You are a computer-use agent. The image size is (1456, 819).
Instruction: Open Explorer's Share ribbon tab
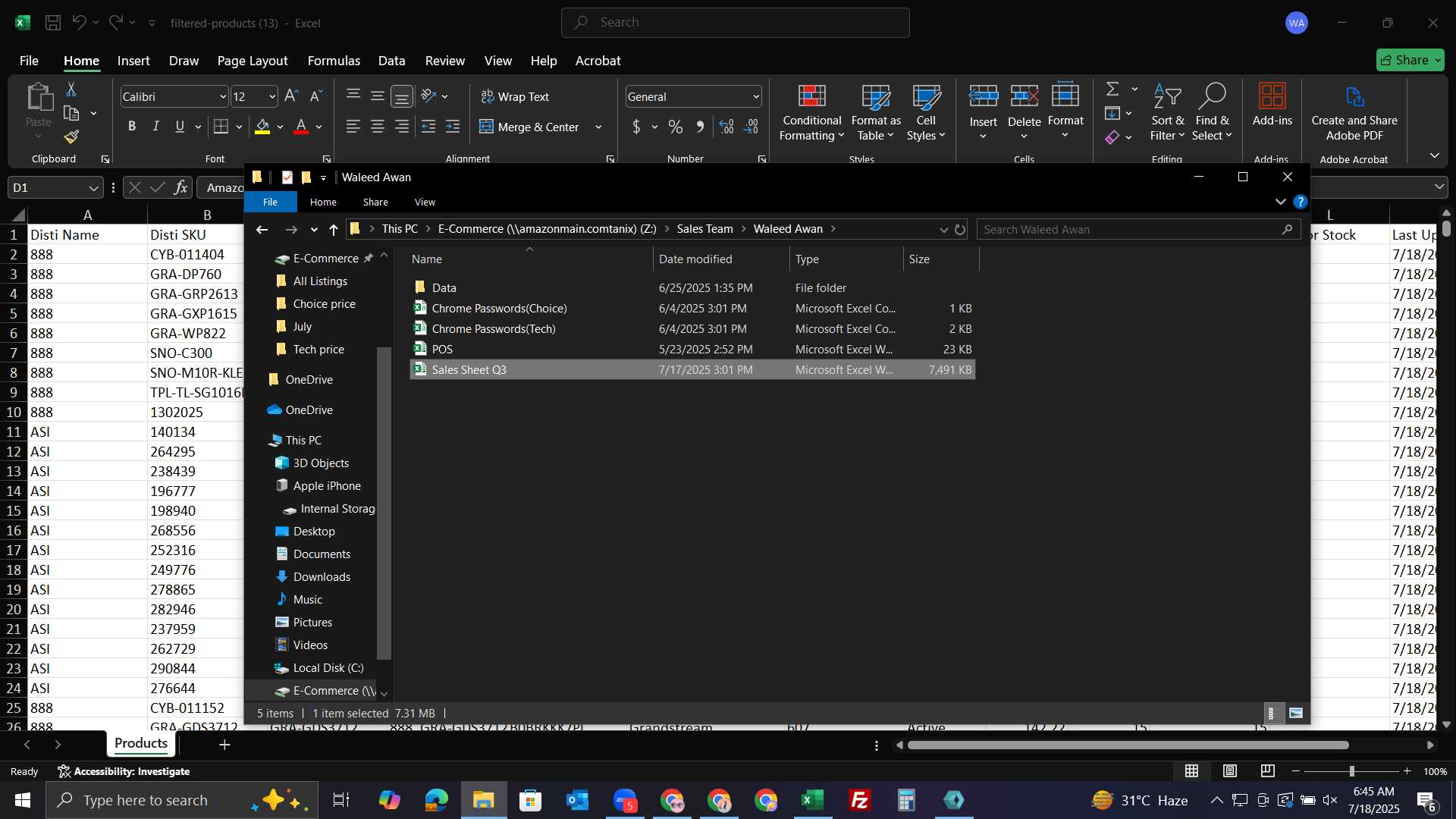[375, 202]
